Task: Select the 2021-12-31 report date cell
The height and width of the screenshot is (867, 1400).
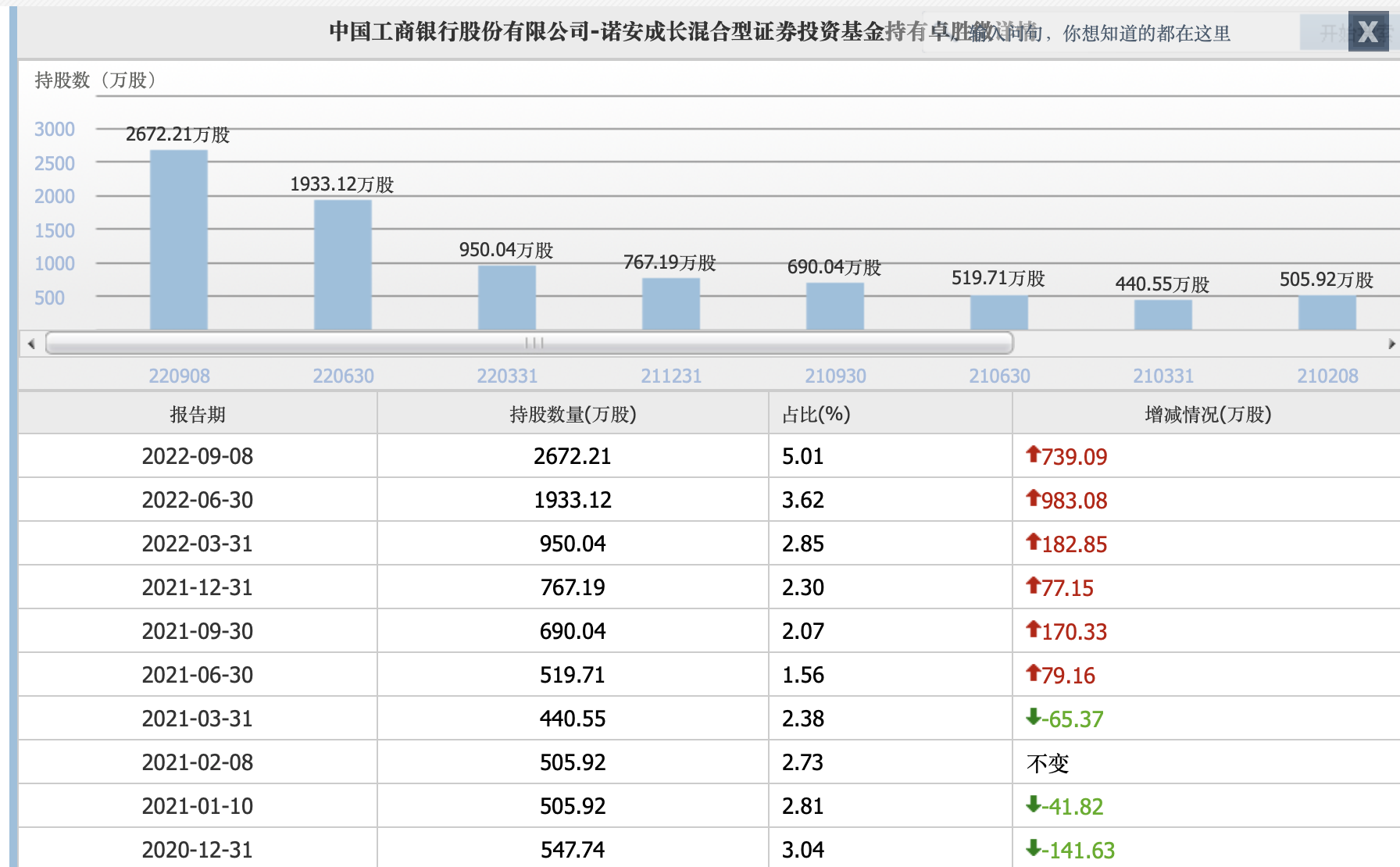Action: pyautogui.click(x=198, y=587)
